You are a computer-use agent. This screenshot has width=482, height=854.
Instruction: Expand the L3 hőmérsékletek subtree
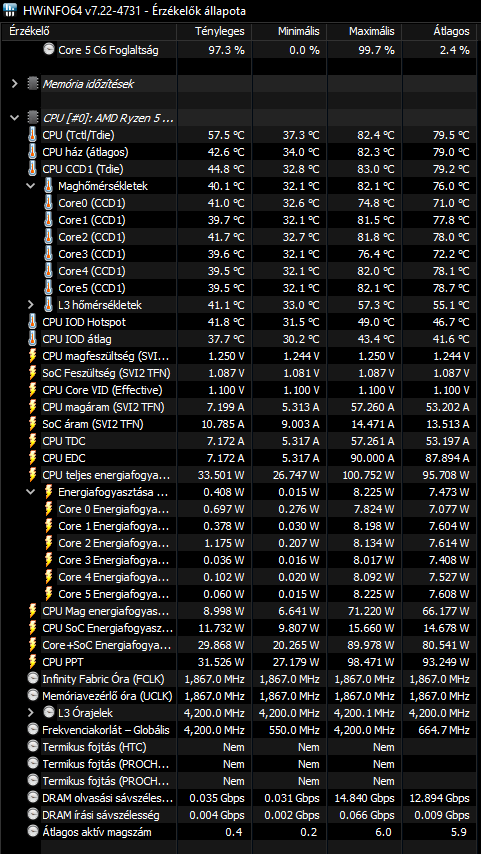click(31, 305)
